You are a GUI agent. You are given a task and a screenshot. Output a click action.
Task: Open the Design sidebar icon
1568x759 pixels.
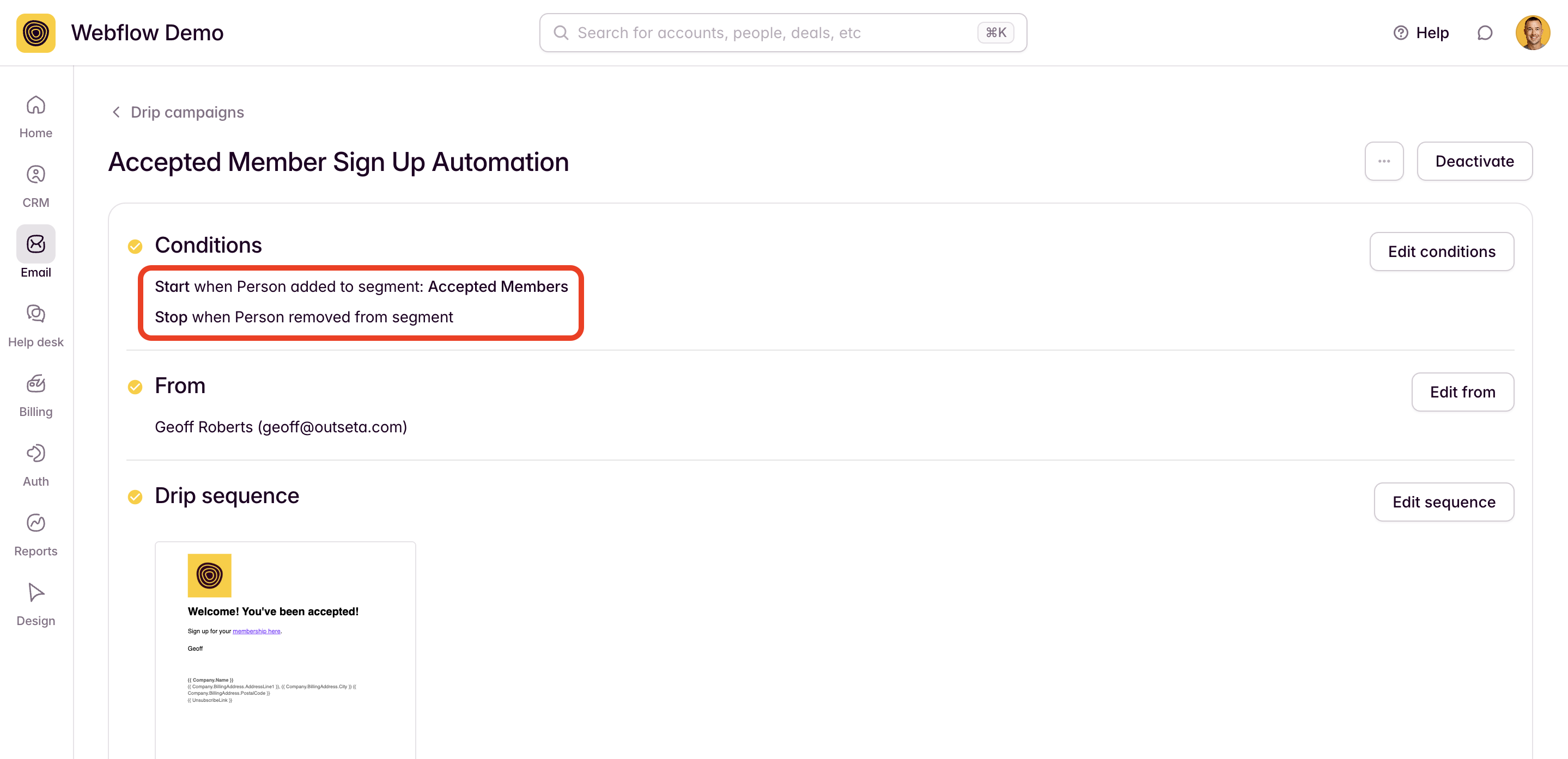click(x=36, y=592)
